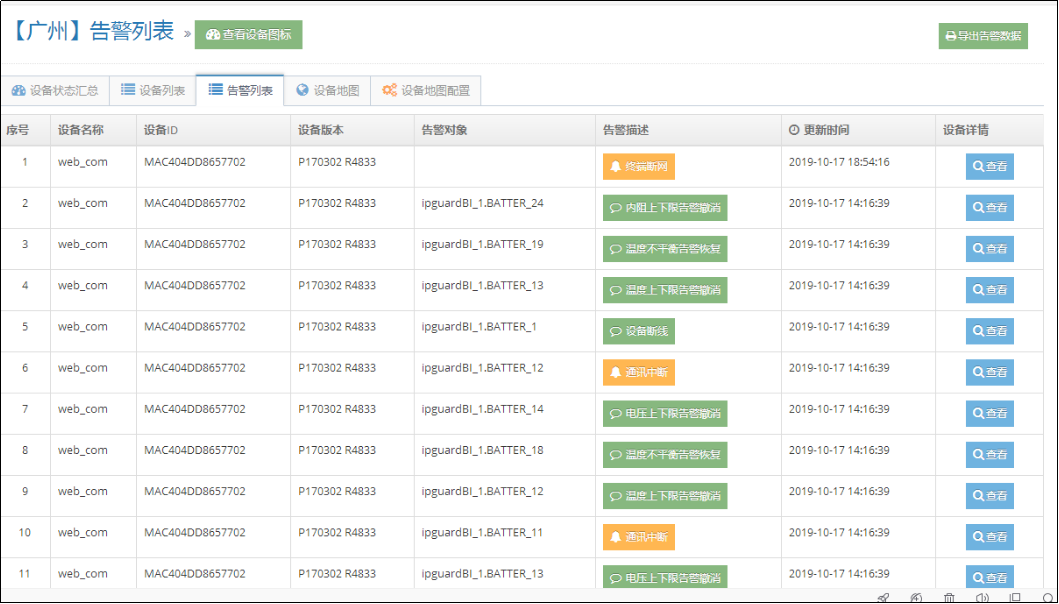Click the 查看设备图标 green button
This screenshot has height=604, width=1059.
(x=248, y=34)
